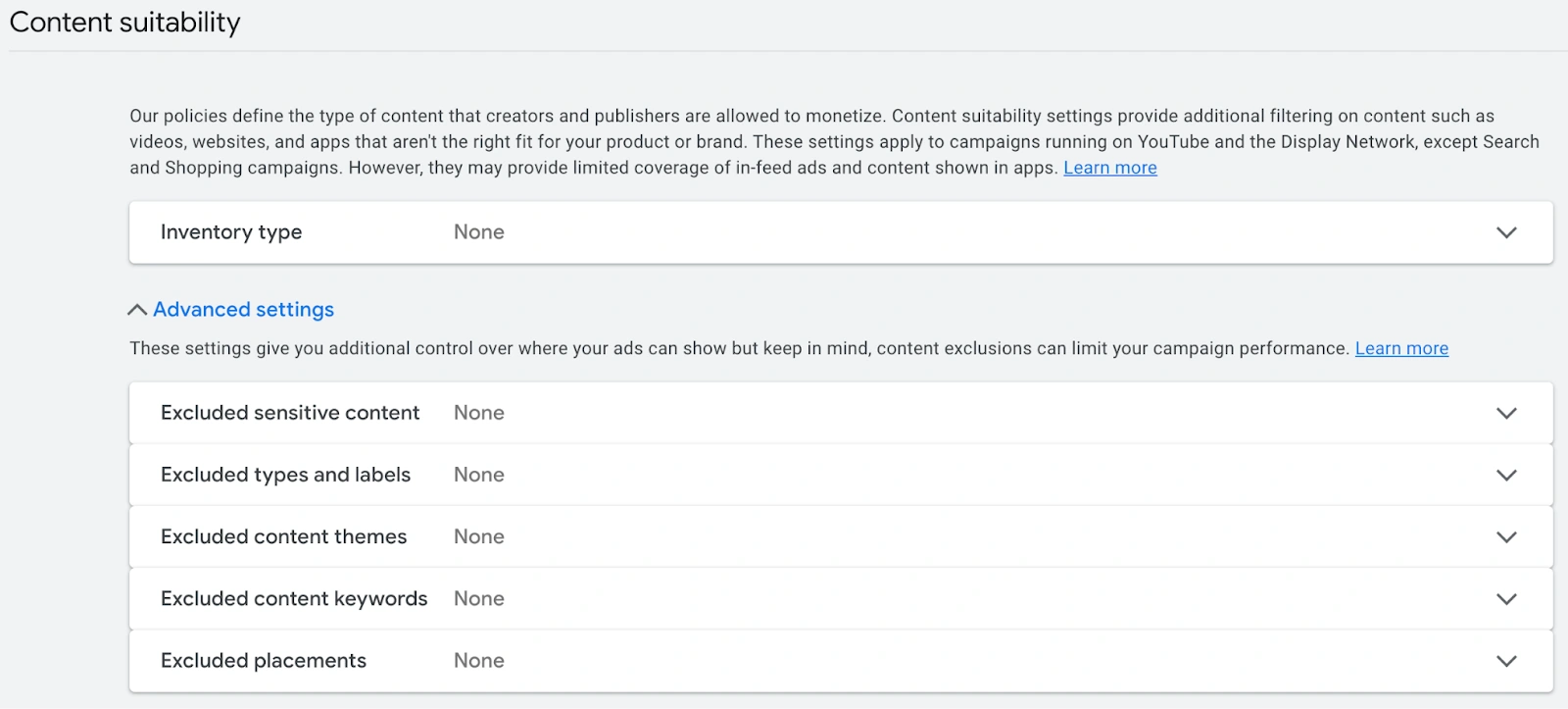Click the chevron on Excluded content themes row

pos(1506,536)
